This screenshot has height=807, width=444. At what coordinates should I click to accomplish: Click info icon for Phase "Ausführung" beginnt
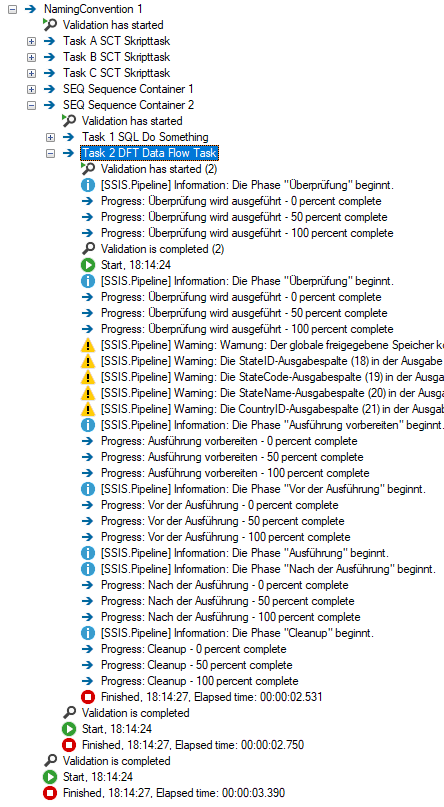(88, 553)
